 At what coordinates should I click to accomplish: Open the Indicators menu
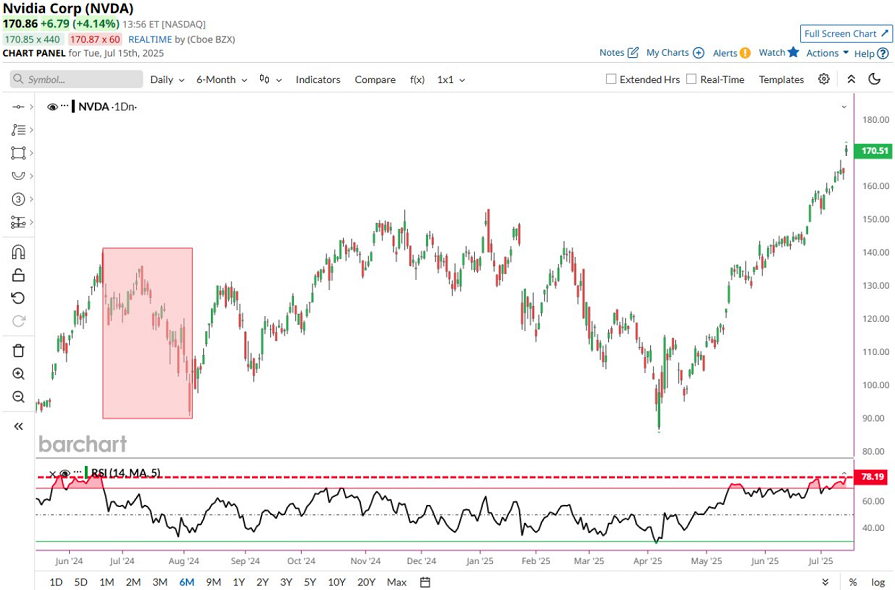pyautogui.click(x=318, y=80)
